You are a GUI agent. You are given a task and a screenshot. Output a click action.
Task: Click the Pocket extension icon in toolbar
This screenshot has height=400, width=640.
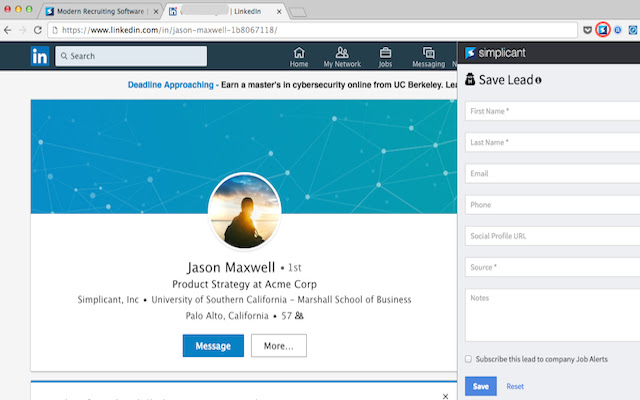[x=587, y=30]
